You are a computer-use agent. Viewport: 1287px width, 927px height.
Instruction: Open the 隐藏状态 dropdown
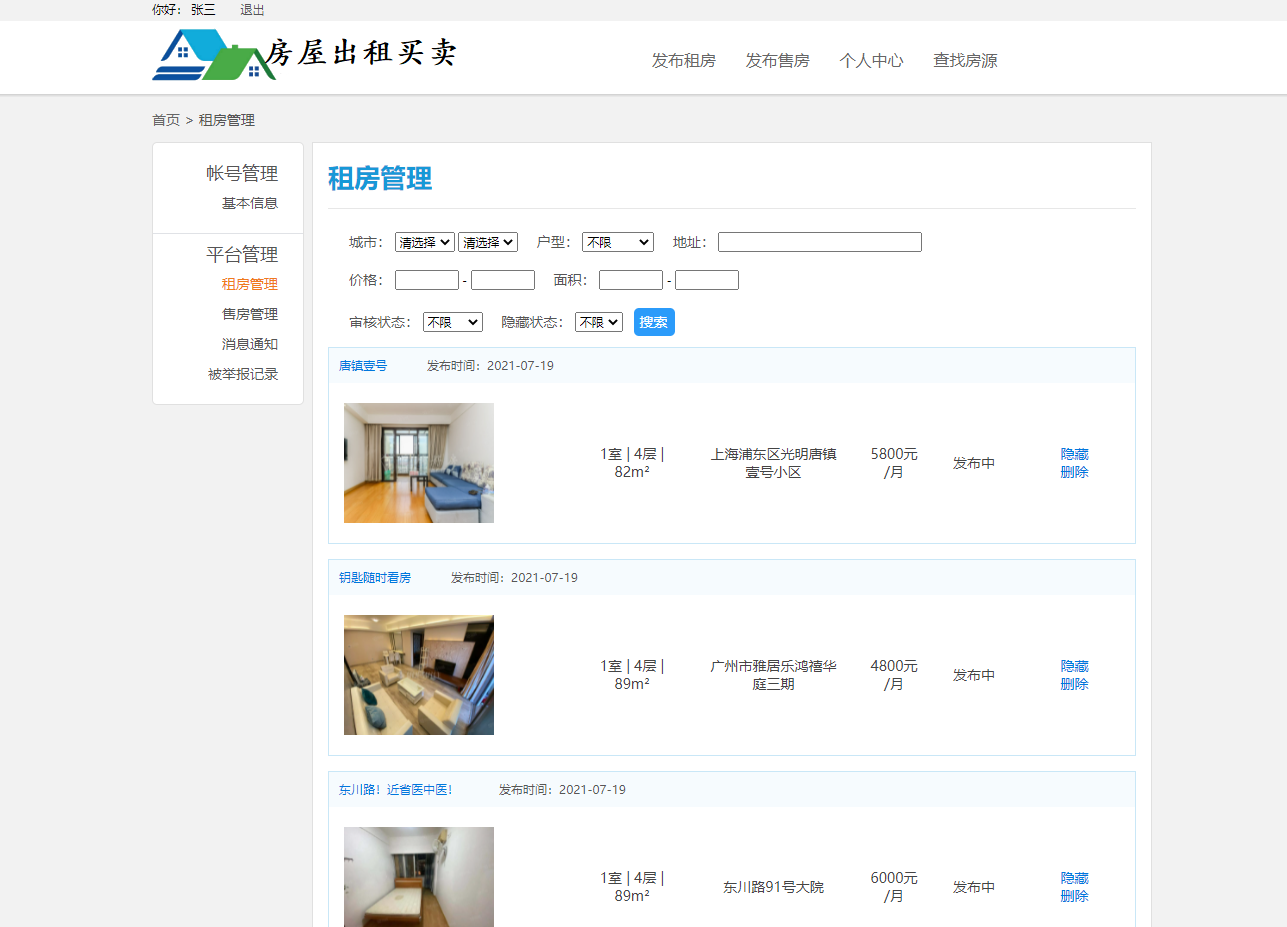598,321
